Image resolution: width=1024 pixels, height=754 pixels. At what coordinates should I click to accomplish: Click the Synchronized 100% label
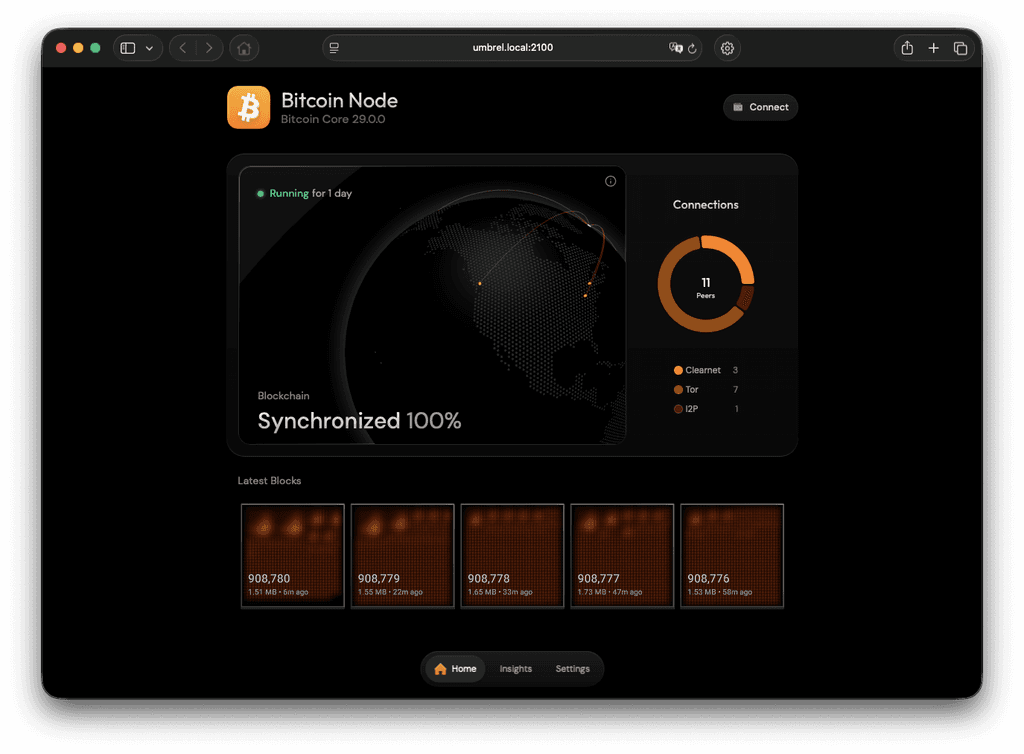[359, 420]
